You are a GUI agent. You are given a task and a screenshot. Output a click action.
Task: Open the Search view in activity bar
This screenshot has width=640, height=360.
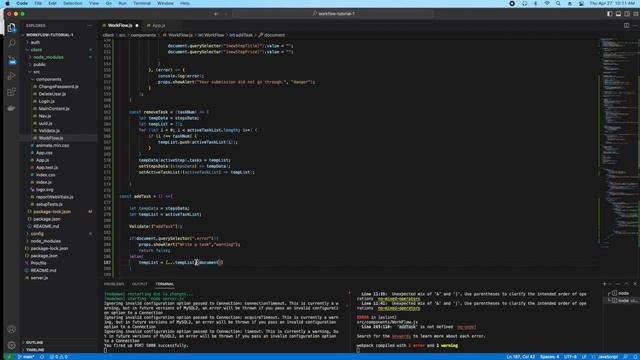(x=11, y=43)
